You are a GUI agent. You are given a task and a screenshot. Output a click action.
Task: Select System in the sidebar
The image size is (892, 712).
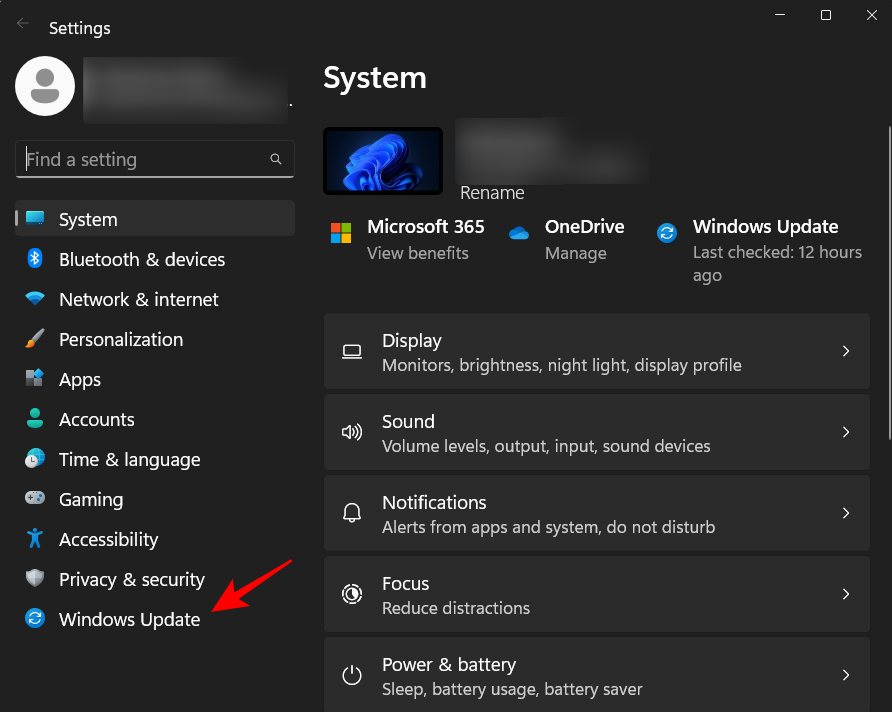(155, 218)
